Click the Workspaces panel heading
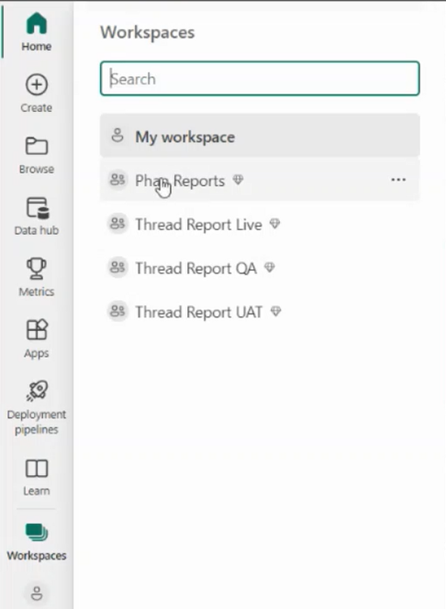 (148, 32)
